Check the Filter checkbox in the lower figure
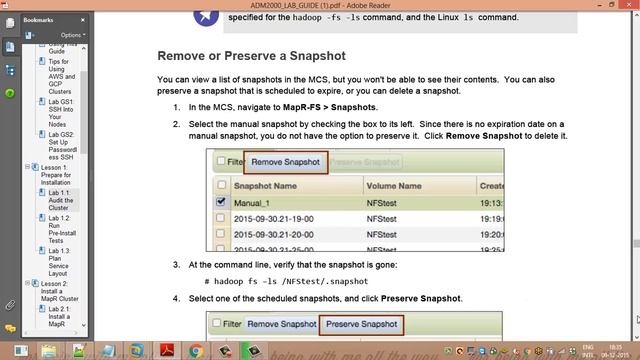640x360 pixels. click(216, 323)
